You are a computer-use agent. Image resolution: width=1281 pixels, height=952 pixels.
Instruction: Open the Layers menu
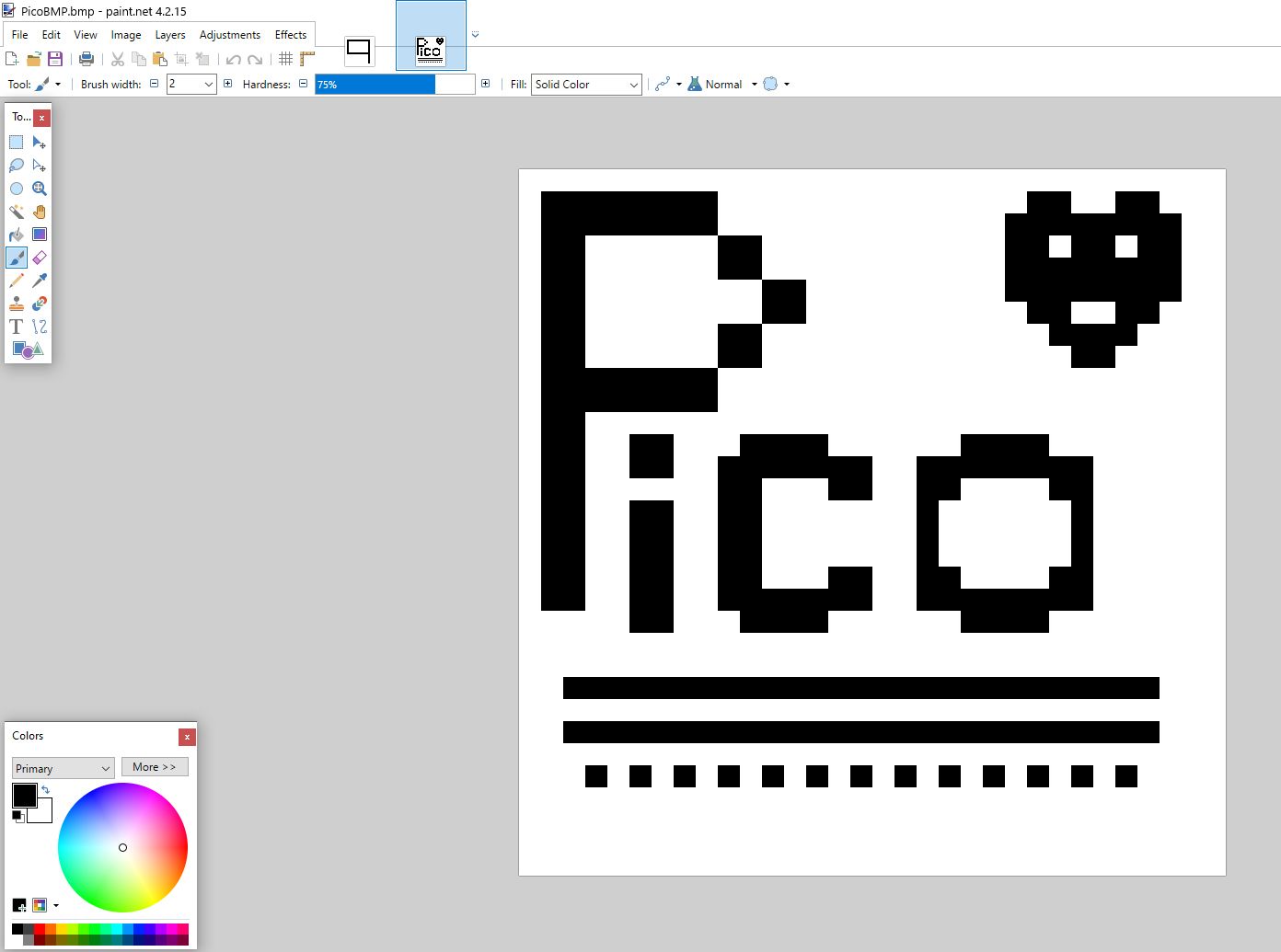click(x=170, y=34)
